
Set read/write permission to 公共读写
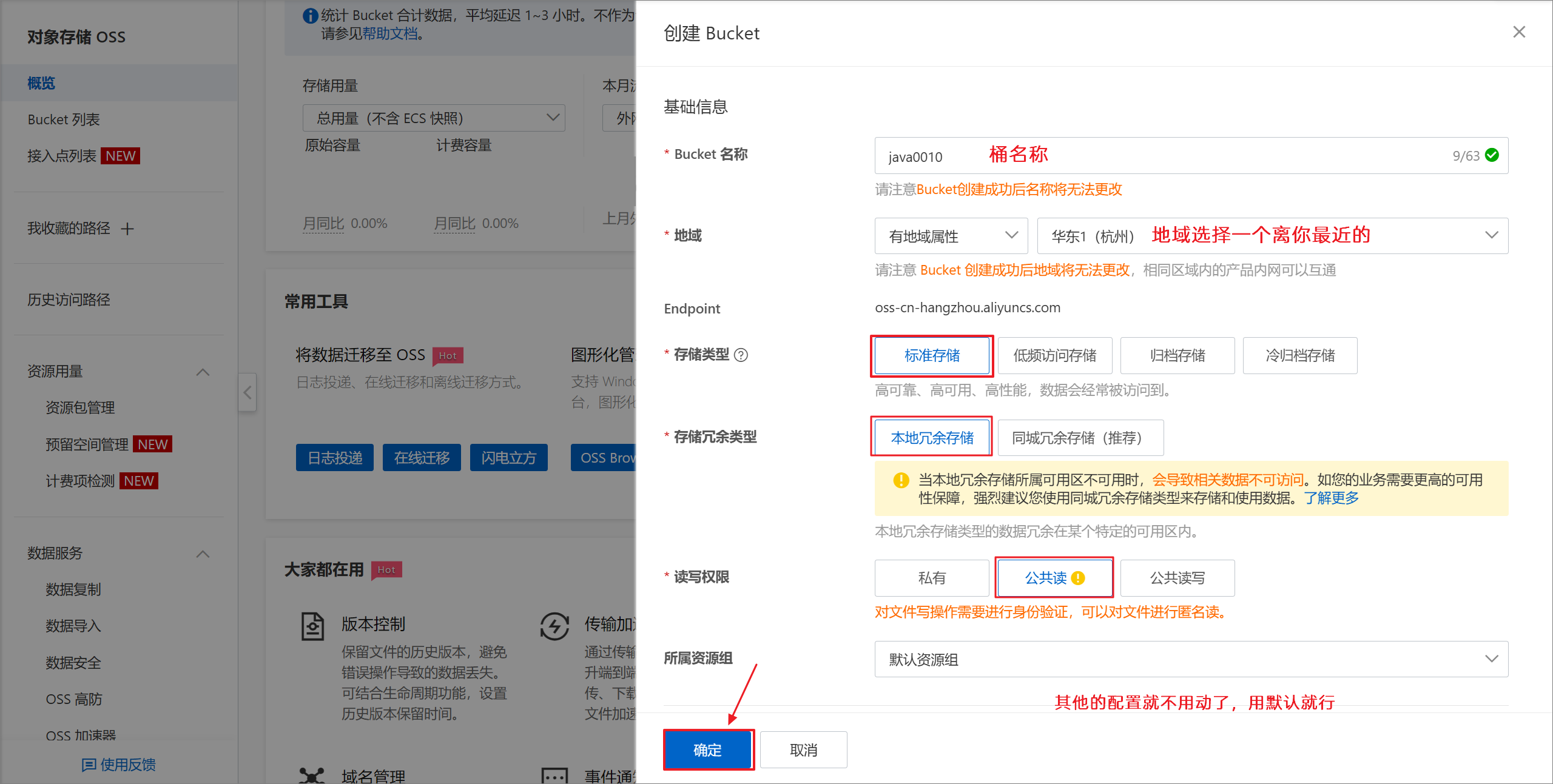[x=1177, y=578]
